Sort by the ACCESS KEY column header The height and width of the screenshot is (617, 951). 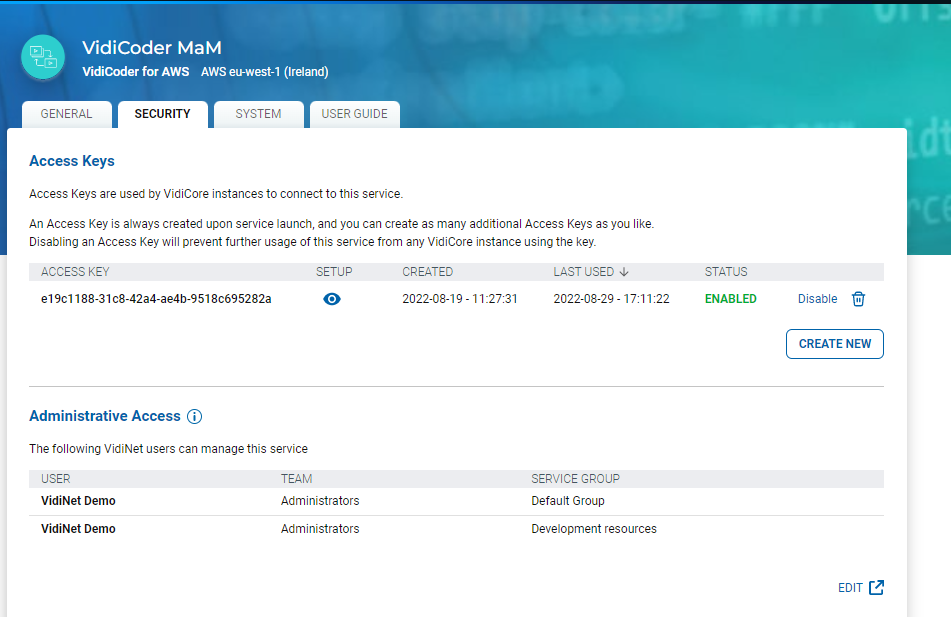click(x=75, y=272)
